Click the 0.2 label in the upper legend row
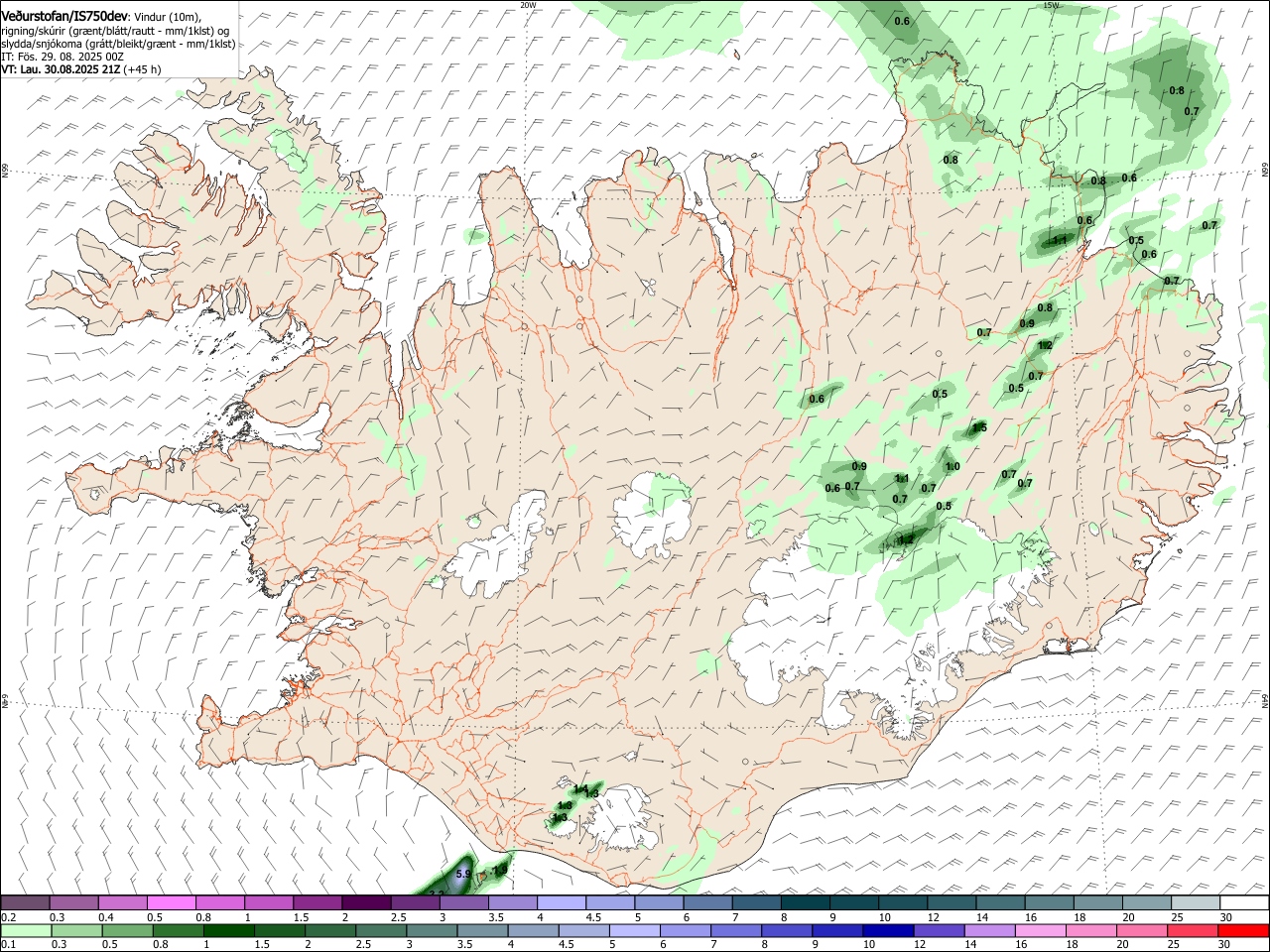Viewport: 1270px width, 952px height. point(8,917)
